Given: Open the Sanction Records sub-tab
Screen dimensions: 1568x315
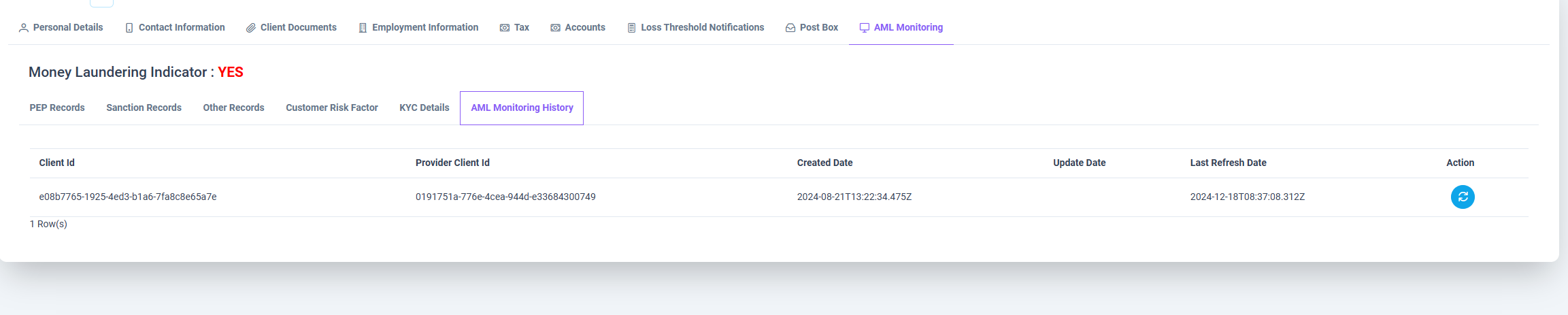Looking at the screenshot, I should [x=144, y=108].
